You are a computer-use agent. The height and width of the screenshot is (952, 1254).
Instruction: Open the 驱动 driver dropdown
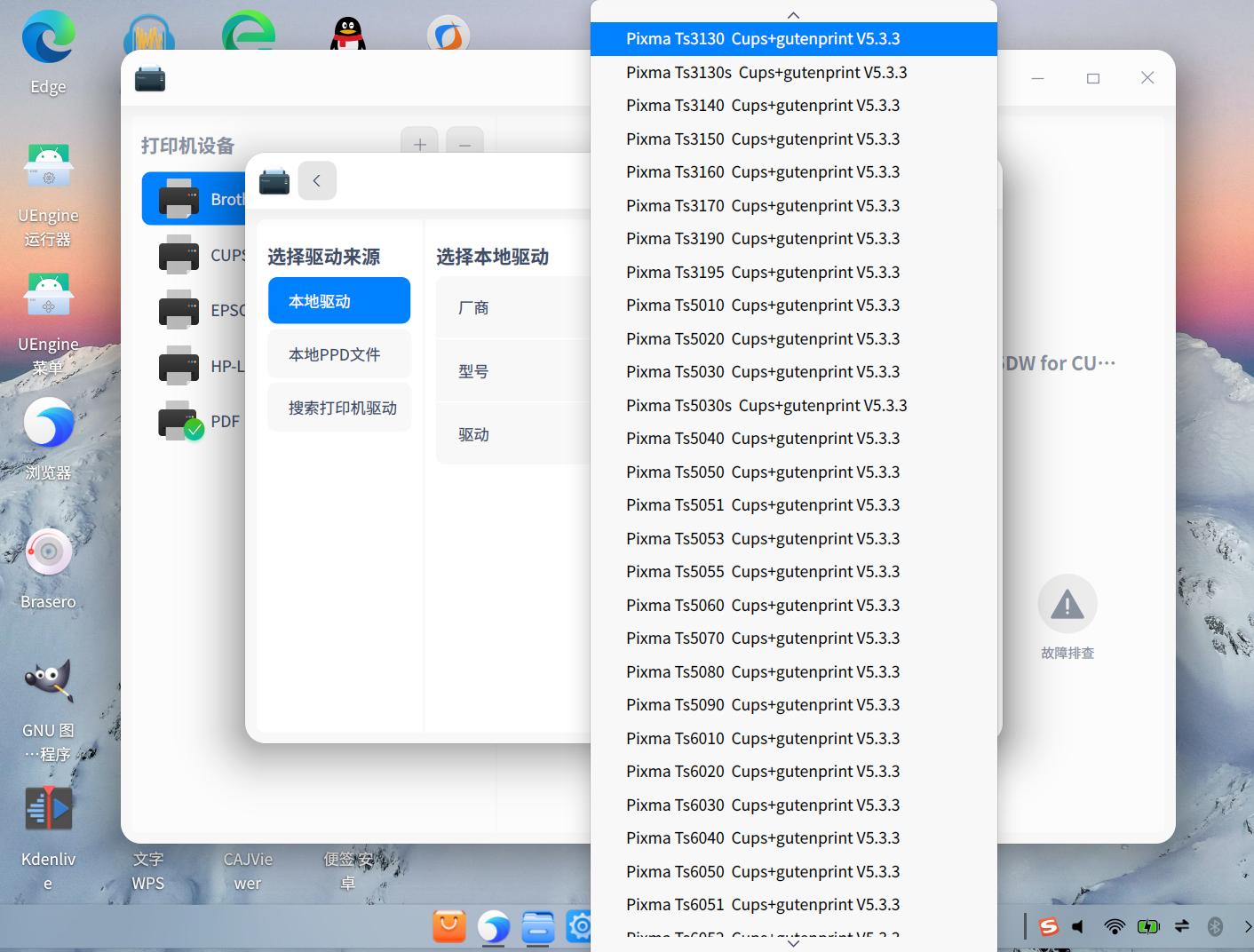click(x=511, y=433)
